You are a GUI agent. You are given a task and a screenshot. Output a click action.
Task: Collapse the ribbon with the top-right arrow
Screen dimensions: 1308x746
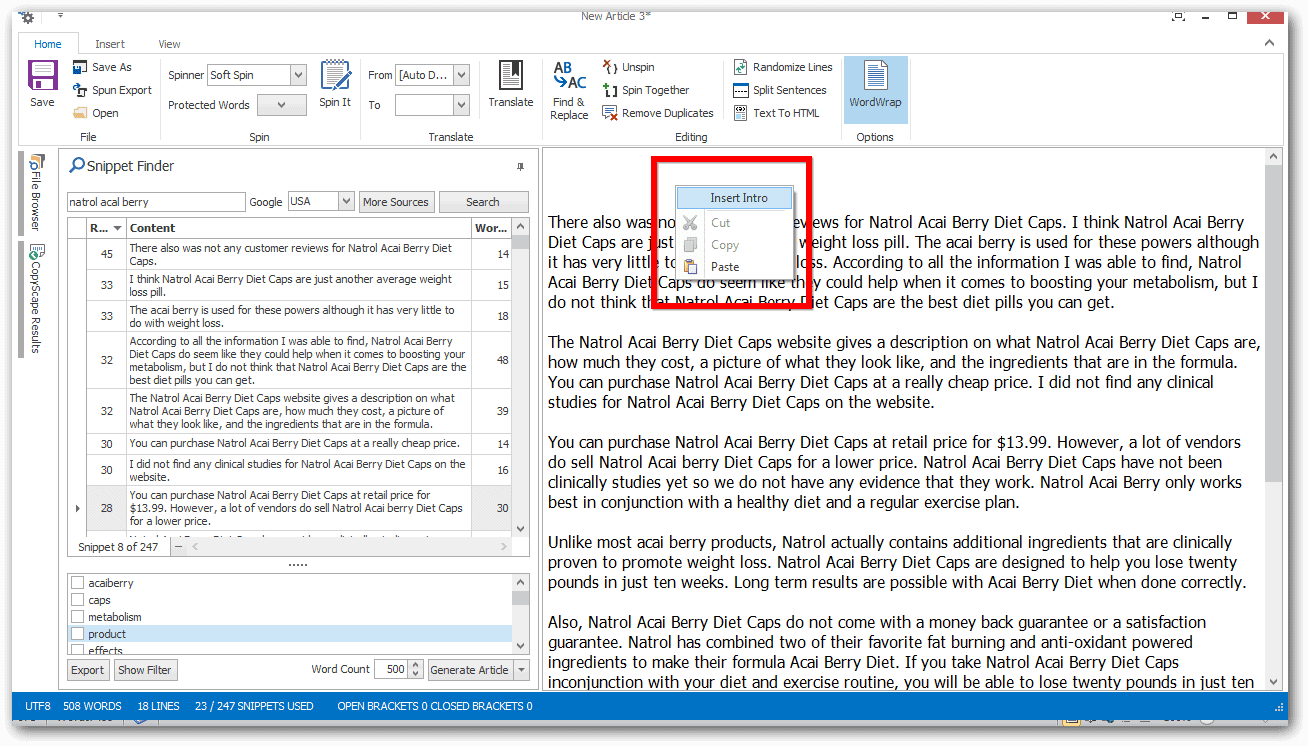[1269, 42]
